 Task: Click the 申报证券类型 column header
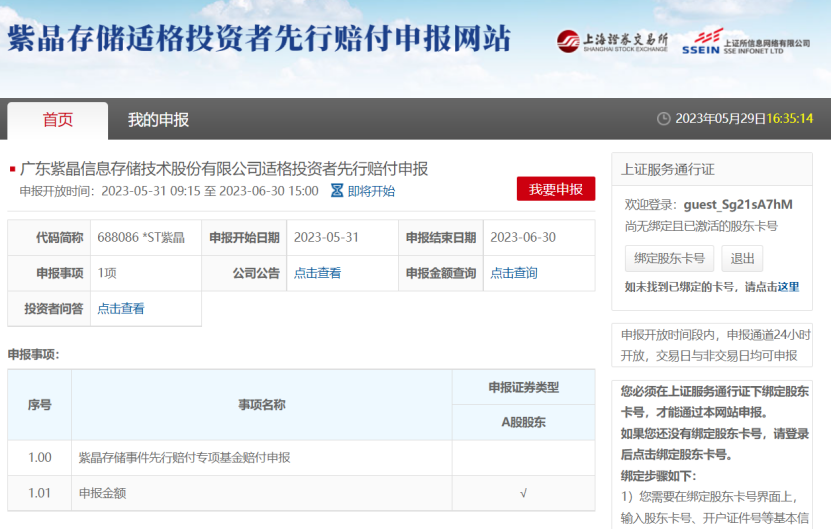pos(524,387)
